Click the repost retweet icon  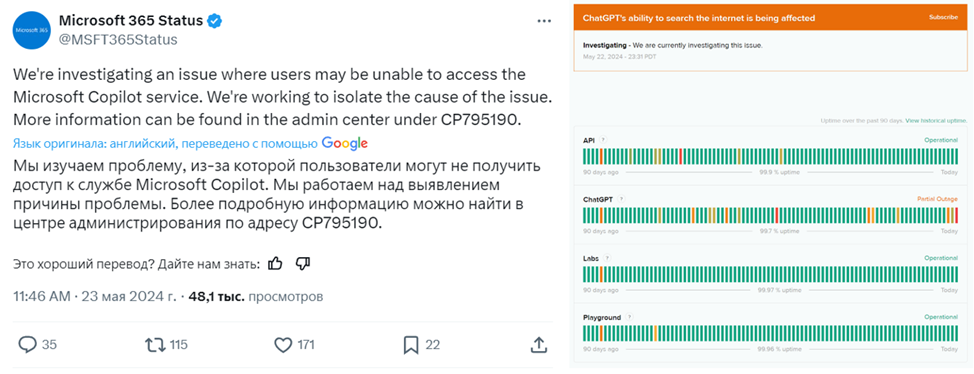click(153, 344)
